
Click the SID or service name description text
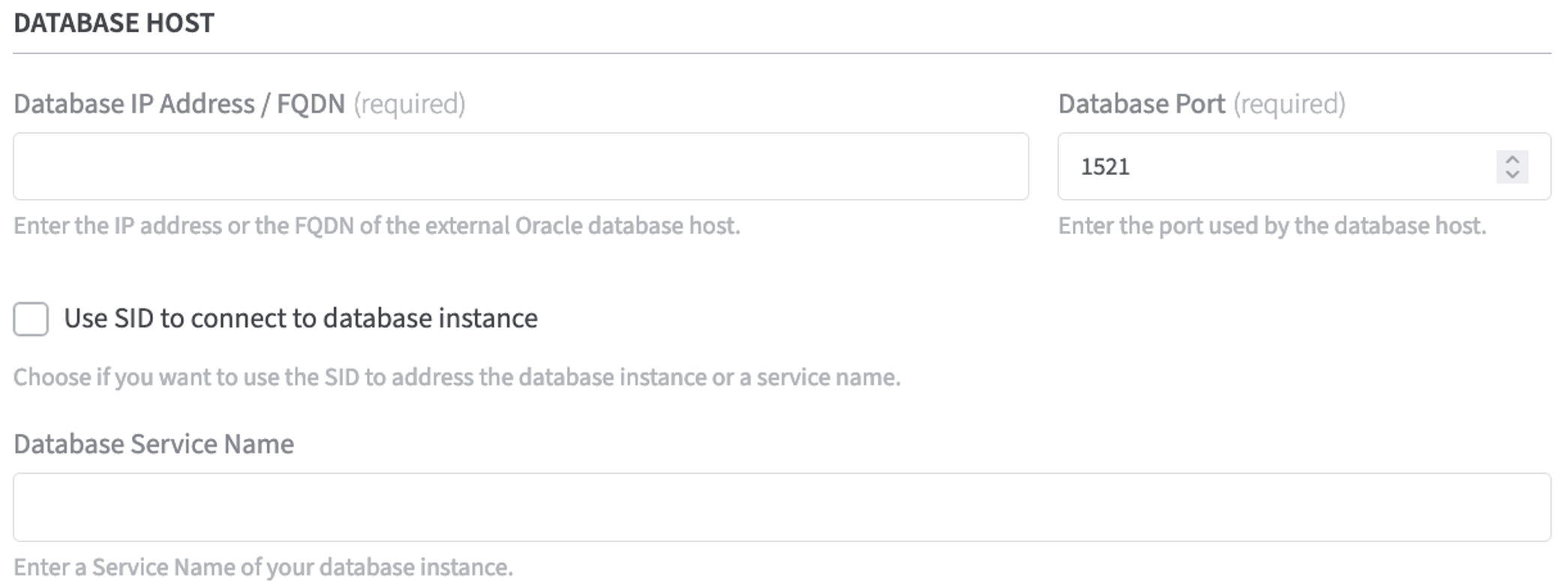(x=456, y=377)
